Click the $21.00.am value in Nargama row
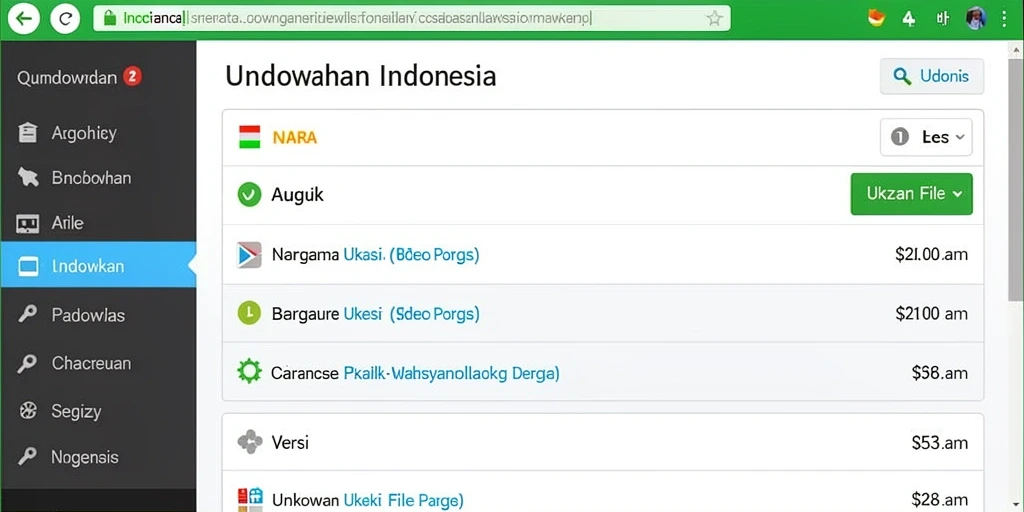Viewport: 1024px width, 512px height. pos(931,255)
